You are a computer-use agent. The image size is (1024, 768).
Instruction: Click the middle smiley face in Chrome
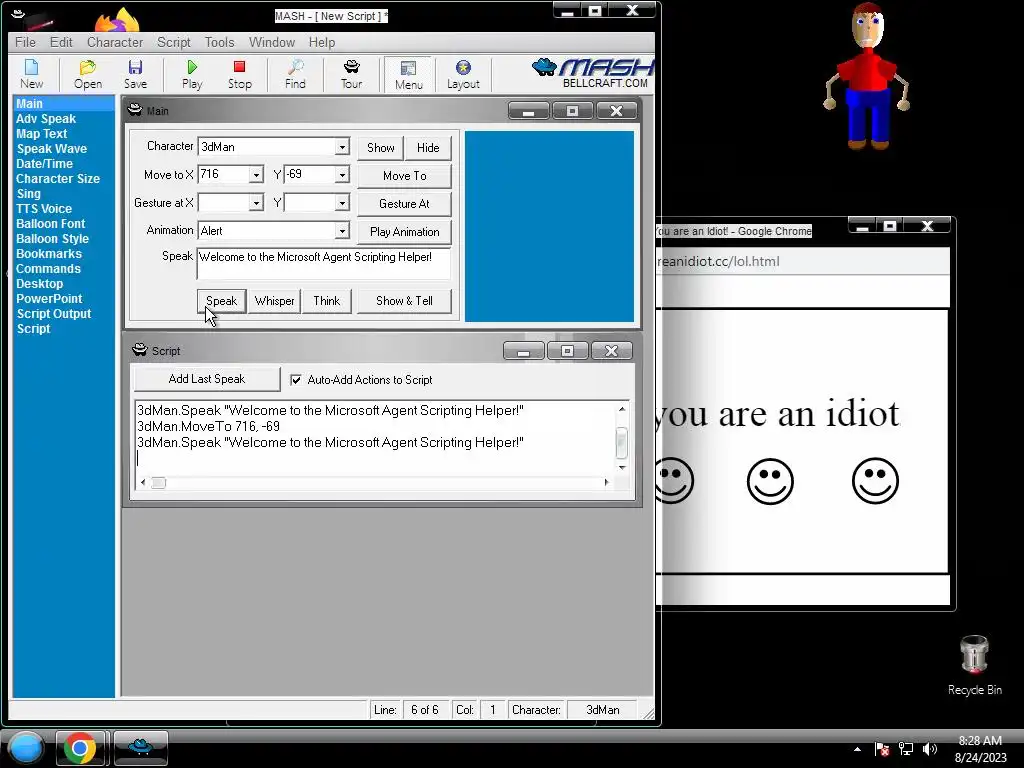tap(770, 481)
